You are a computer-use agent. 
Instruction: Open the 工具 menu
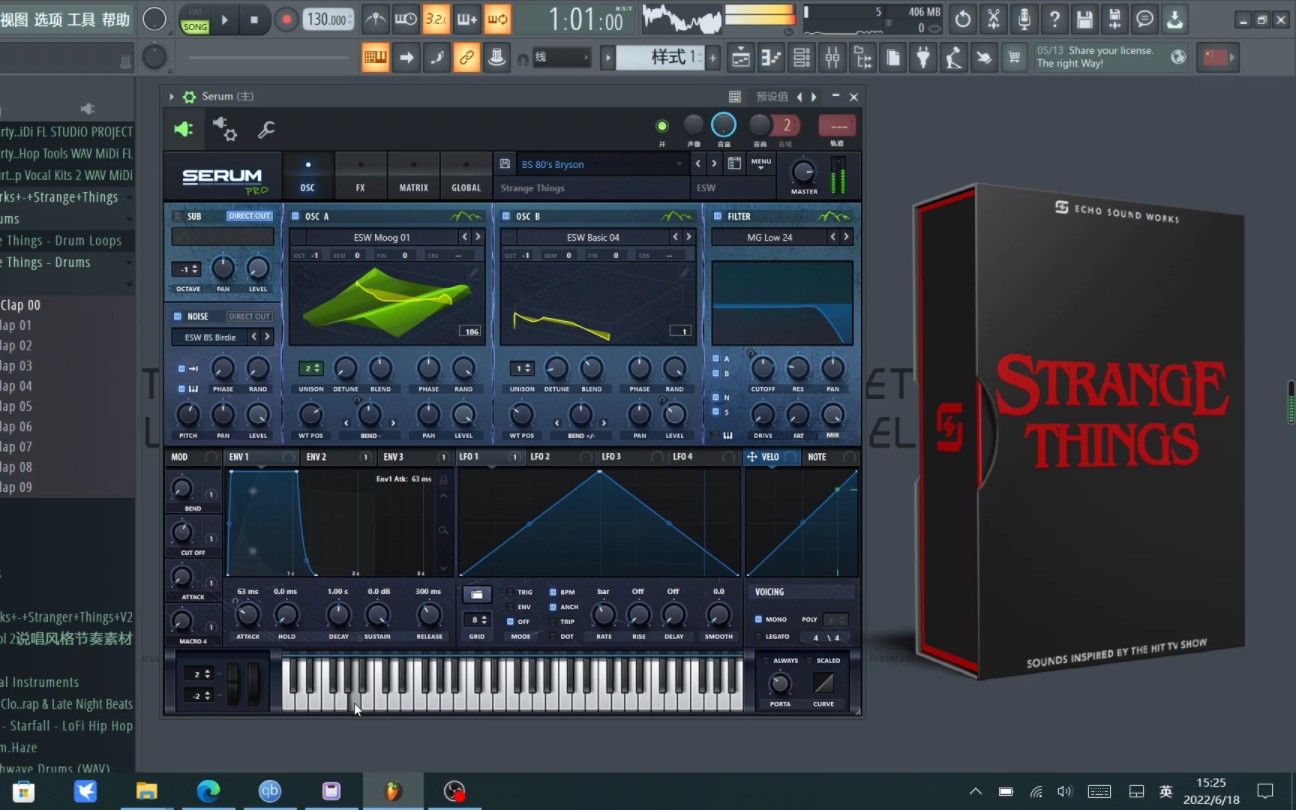point(81,19)
